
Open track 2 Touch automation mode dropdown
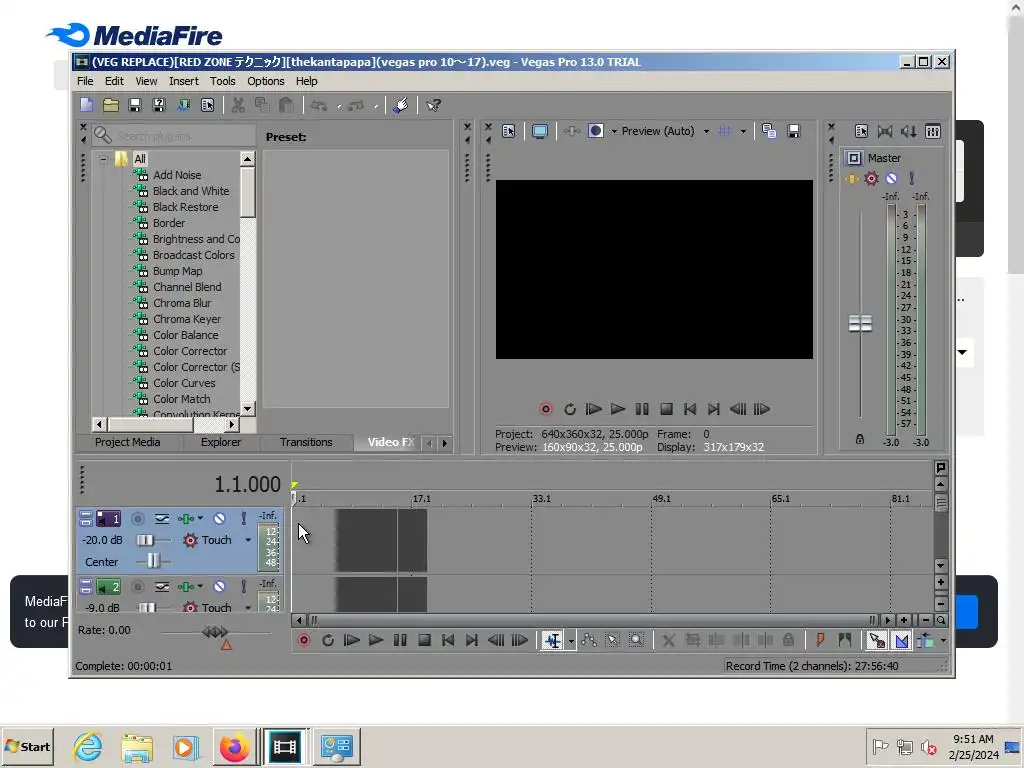pyautogui.click(x=248, y=607)
